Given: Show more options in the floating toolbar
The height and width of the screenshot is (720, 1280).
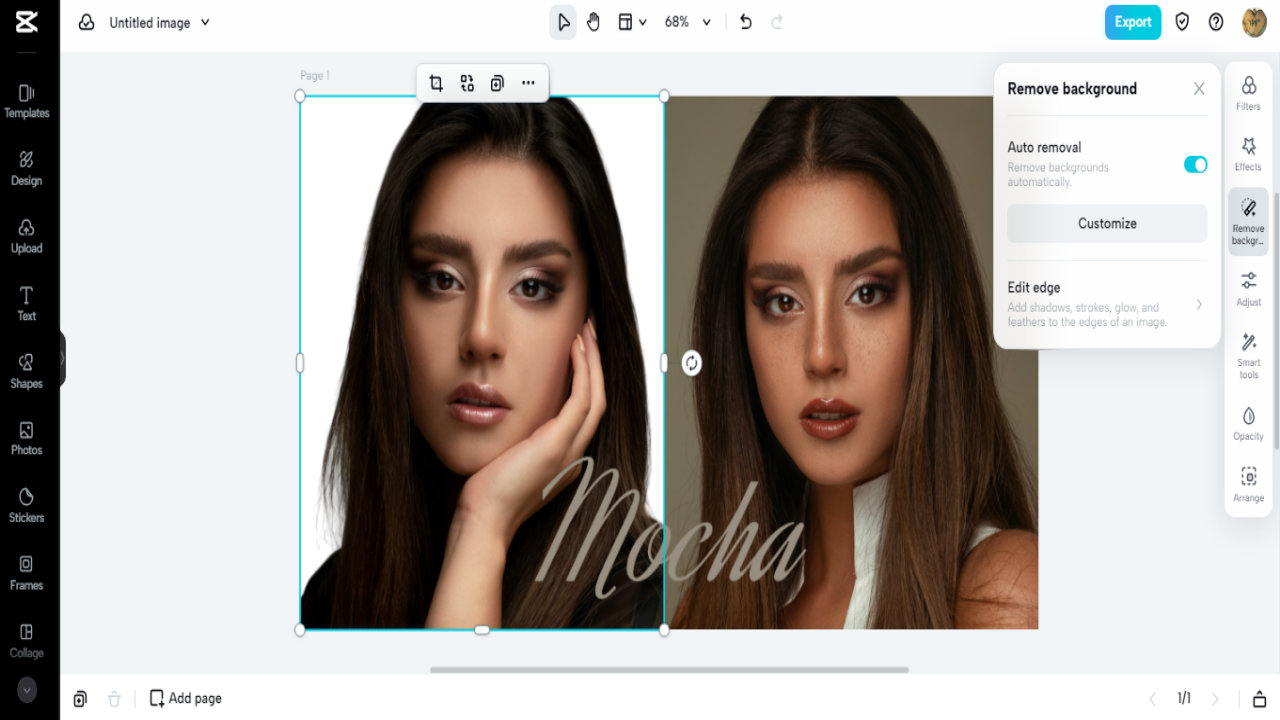Looking at the screenshot, I should (x=528, y=83).
